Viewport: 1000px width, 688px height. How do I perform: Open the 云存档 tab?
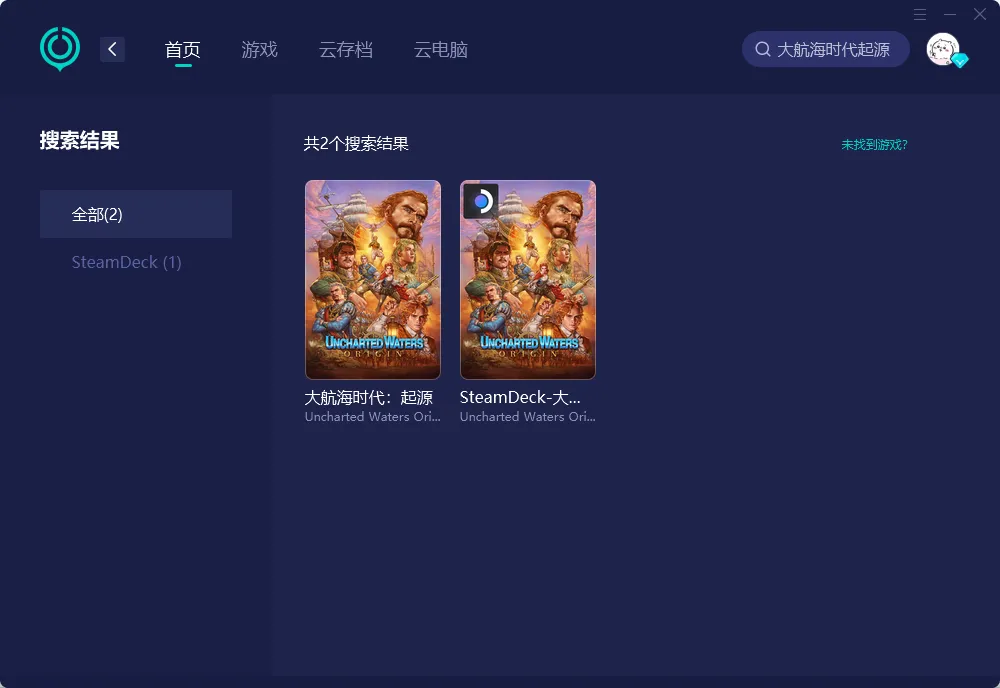(346, 48)
